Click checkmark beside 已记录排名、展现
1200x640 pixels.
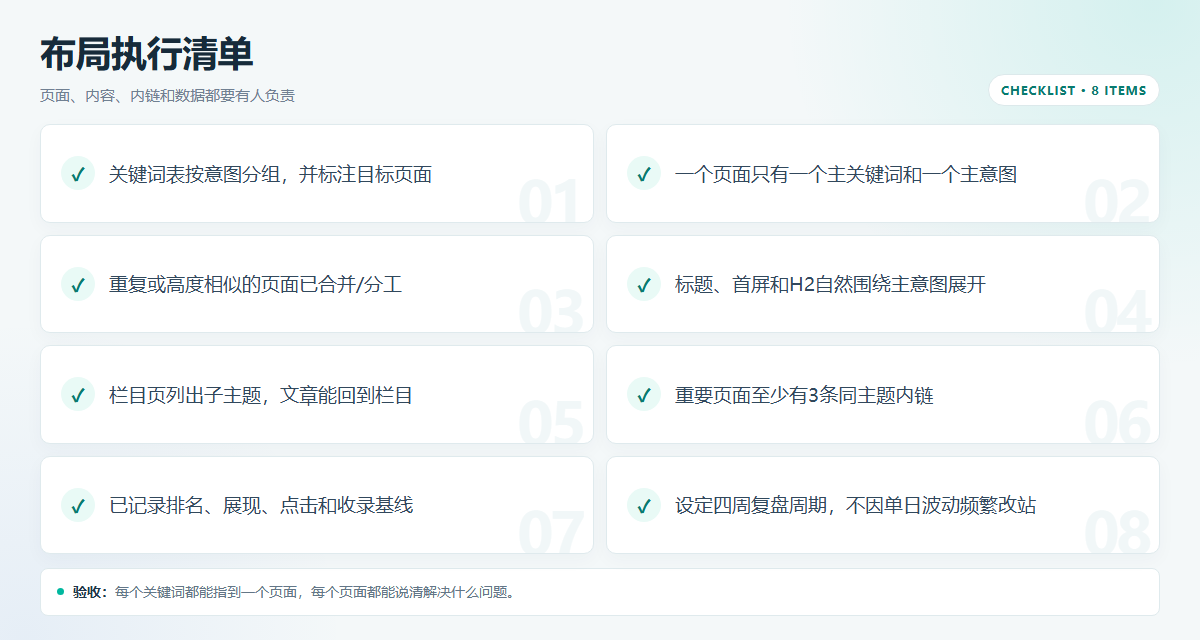point(78,505)
